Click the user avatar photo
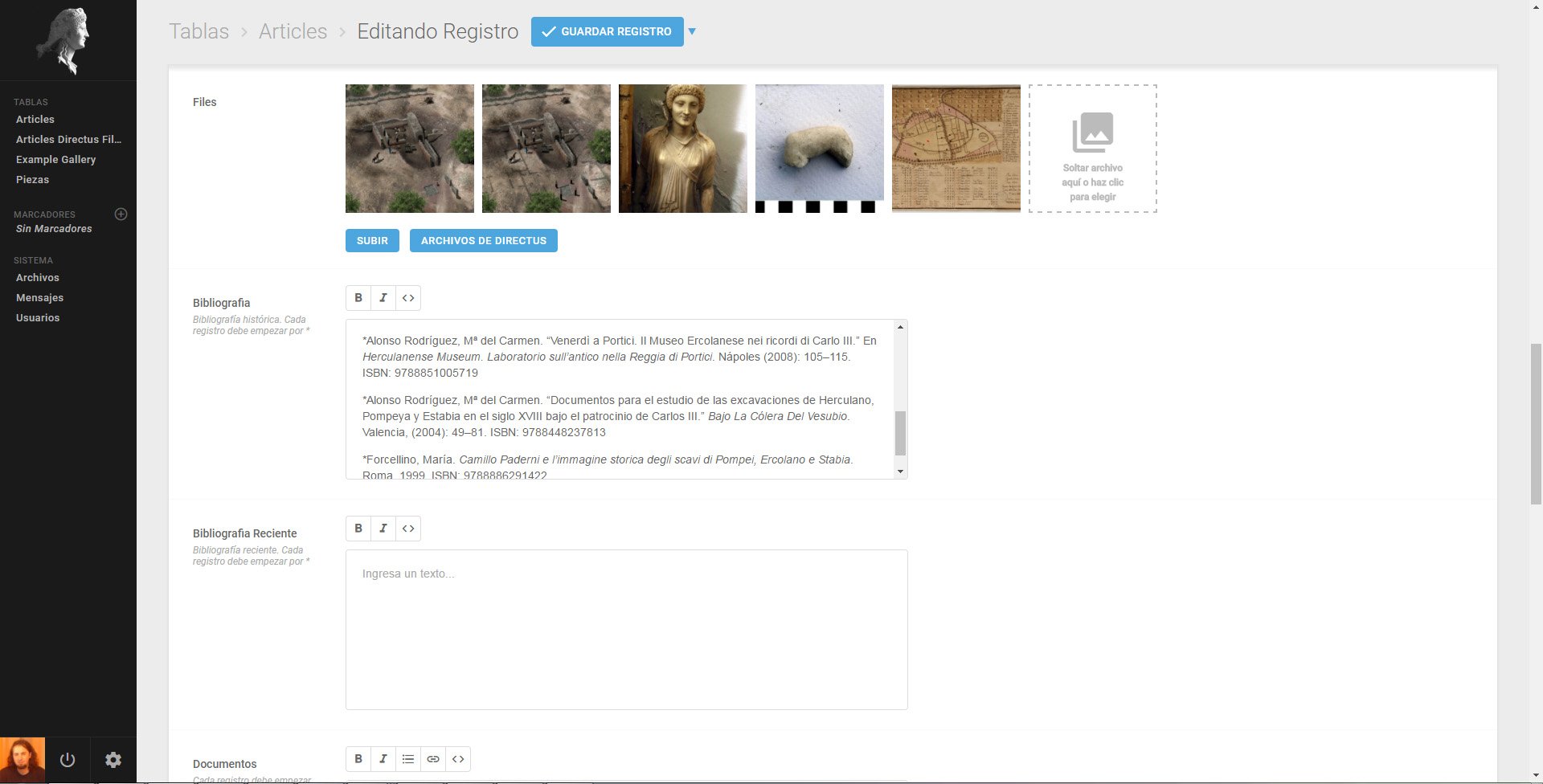The height and width of the screenshot is (784, 1543). tap(23, 760)
